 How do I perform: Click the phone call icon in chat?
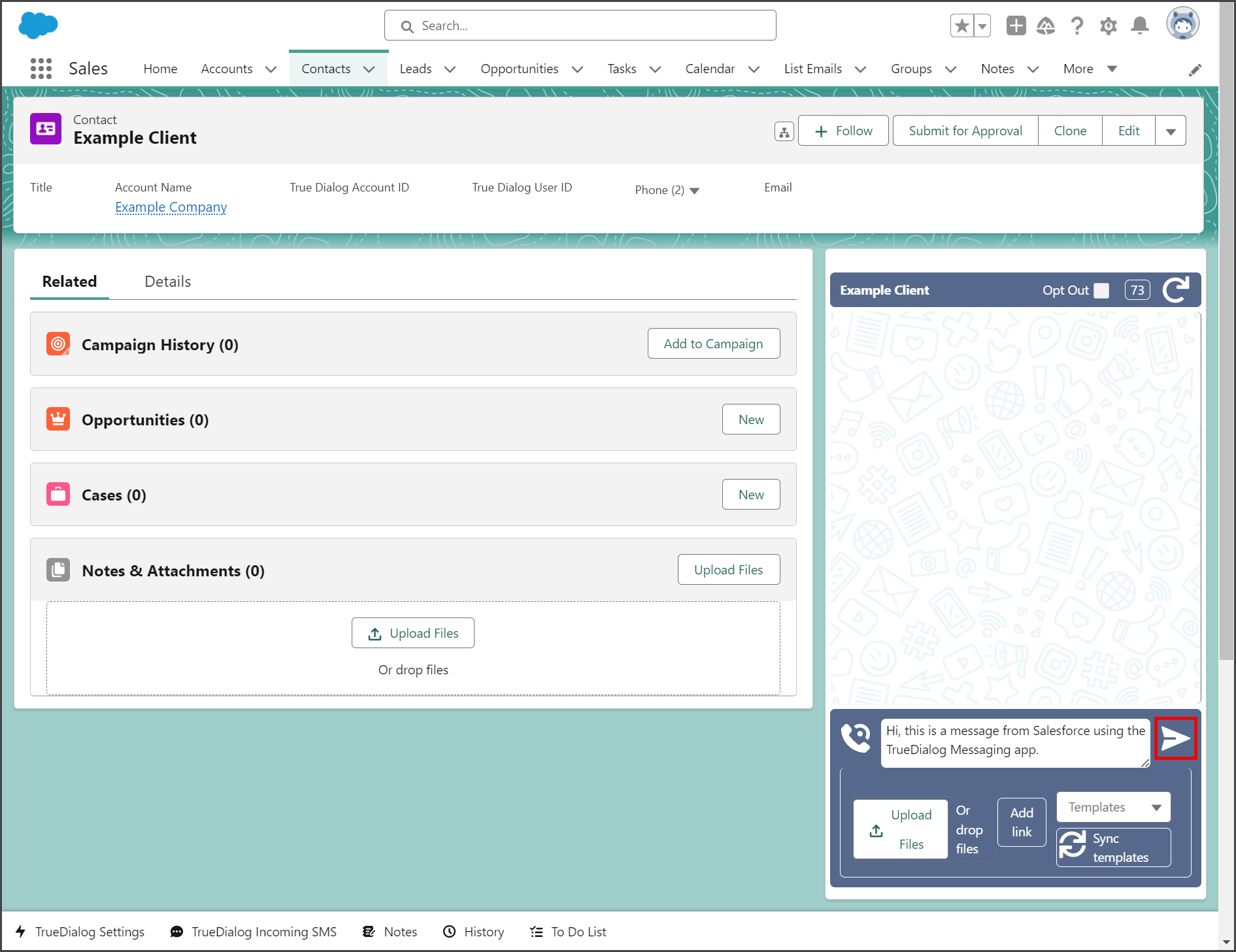pos(856,738)
